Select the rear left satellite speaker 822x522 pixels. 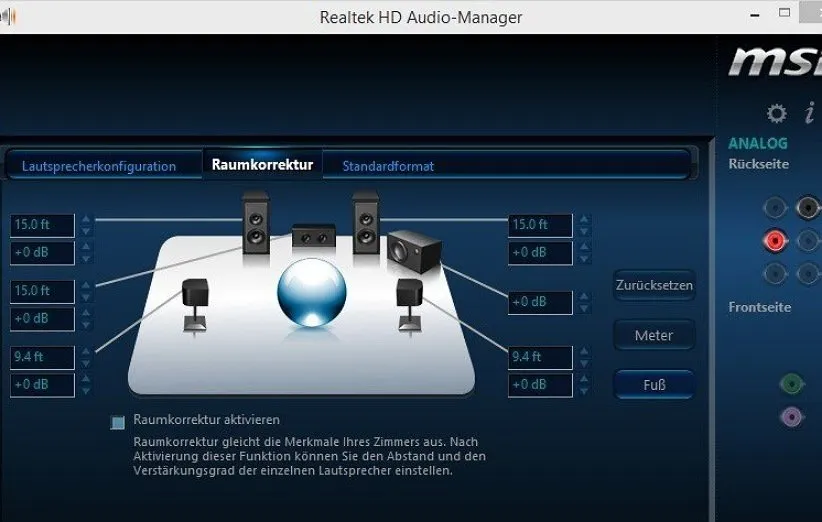pos(196,301)
